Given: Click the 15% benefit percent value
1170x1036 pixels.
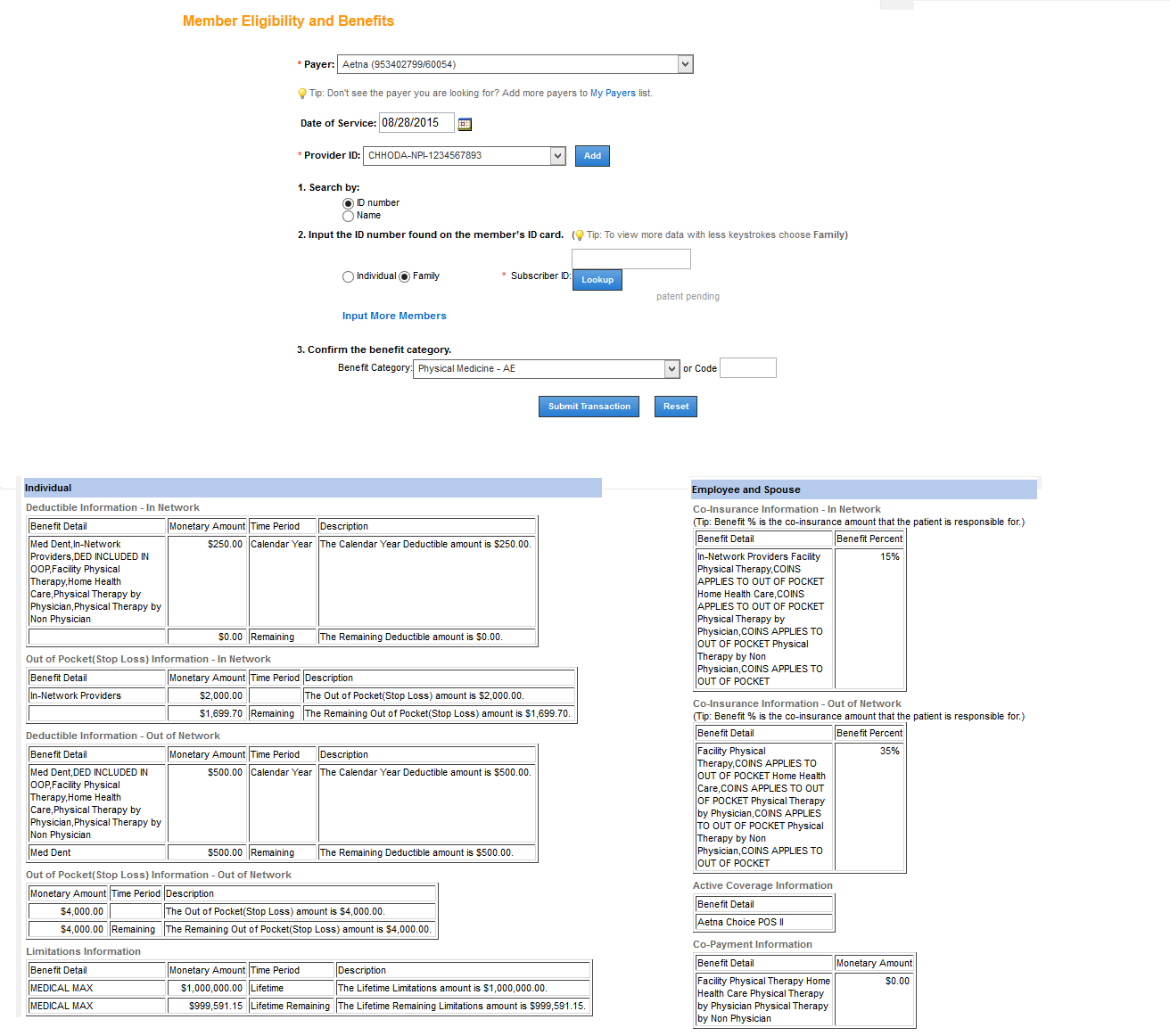Looking at the screenshot, I should point(890,556).
